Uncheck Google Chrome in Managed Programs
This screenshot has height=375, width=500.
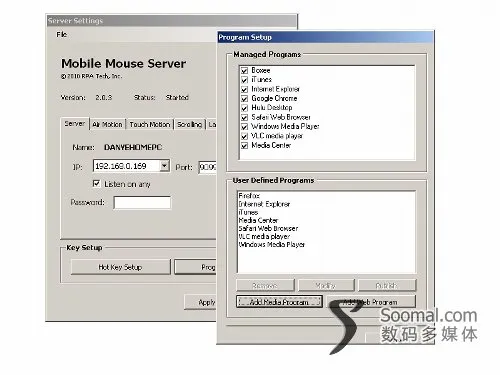(244, 98)
